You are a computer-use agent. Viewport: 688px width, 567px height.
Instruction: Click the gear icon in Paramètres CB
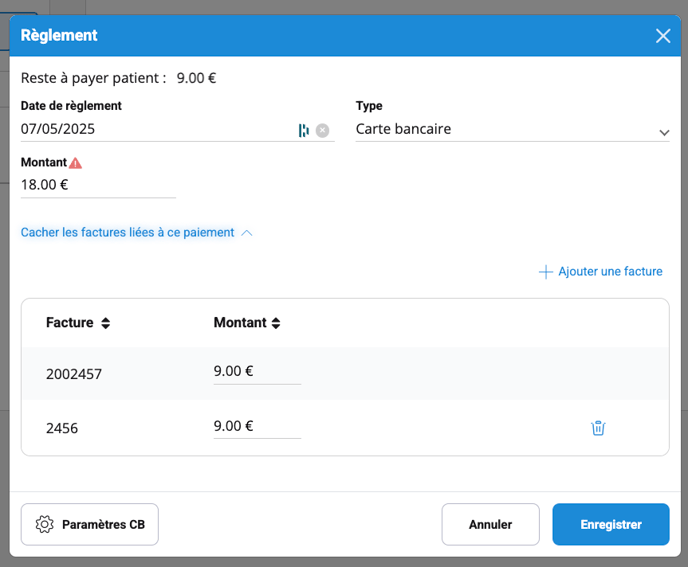click(x=44, y=525)
